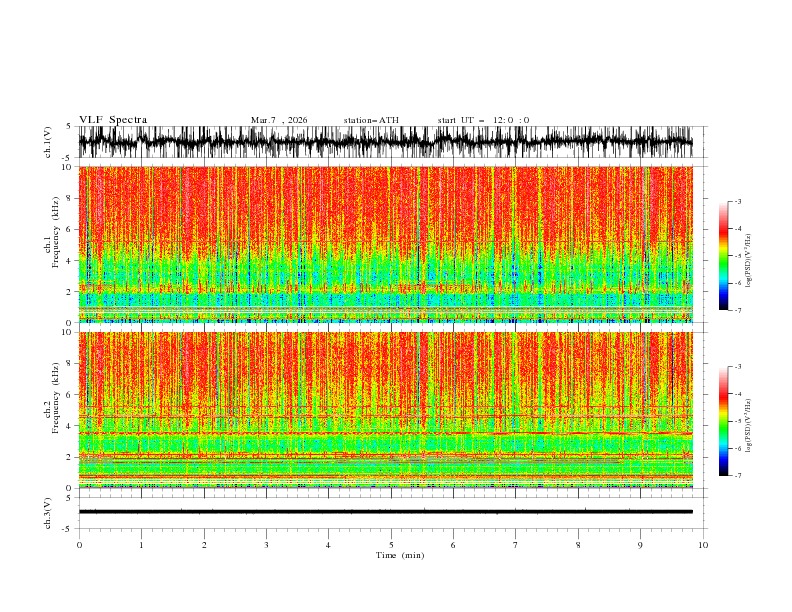Click the "2" kHz tick of ch.2 spectrogram
Screen dimensions: 792x612
[70, 457]
